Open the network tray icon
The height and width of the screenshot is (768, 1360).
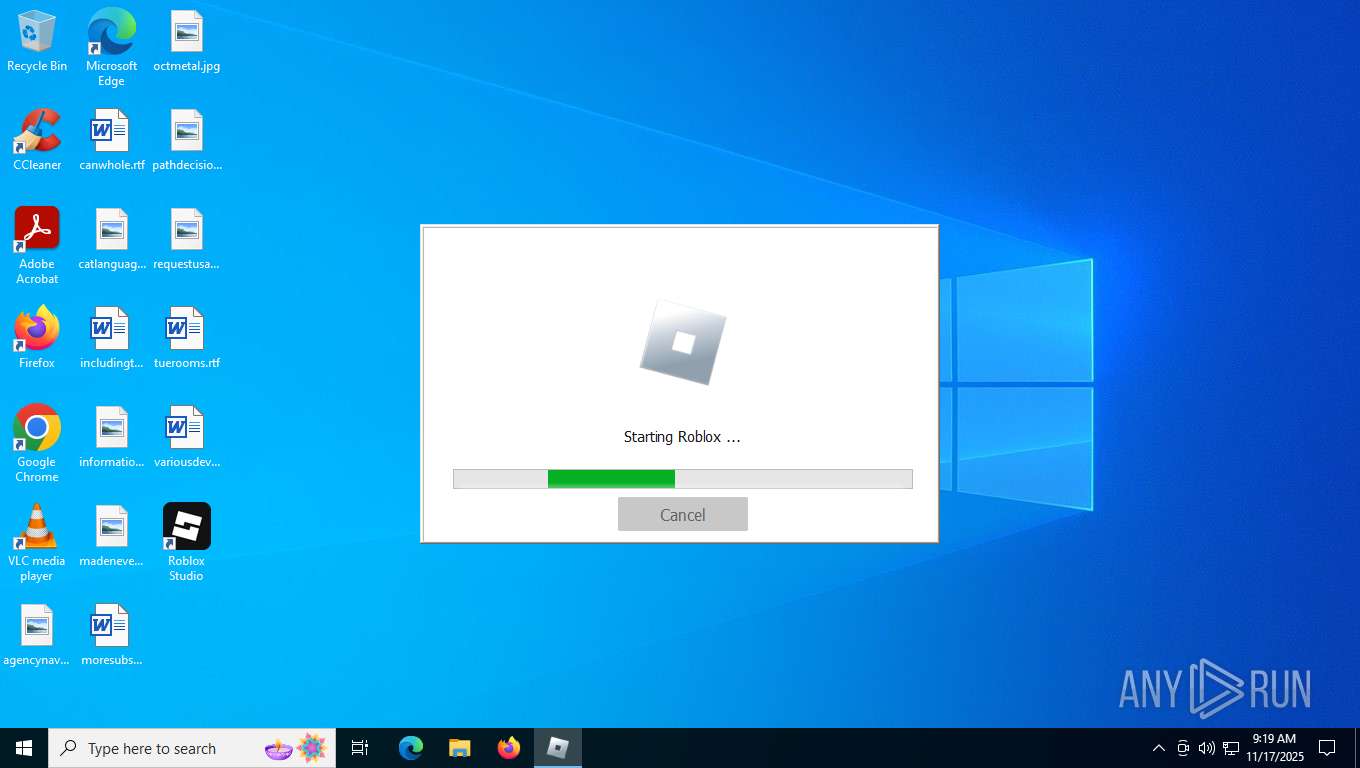[x=1231, y=748]
